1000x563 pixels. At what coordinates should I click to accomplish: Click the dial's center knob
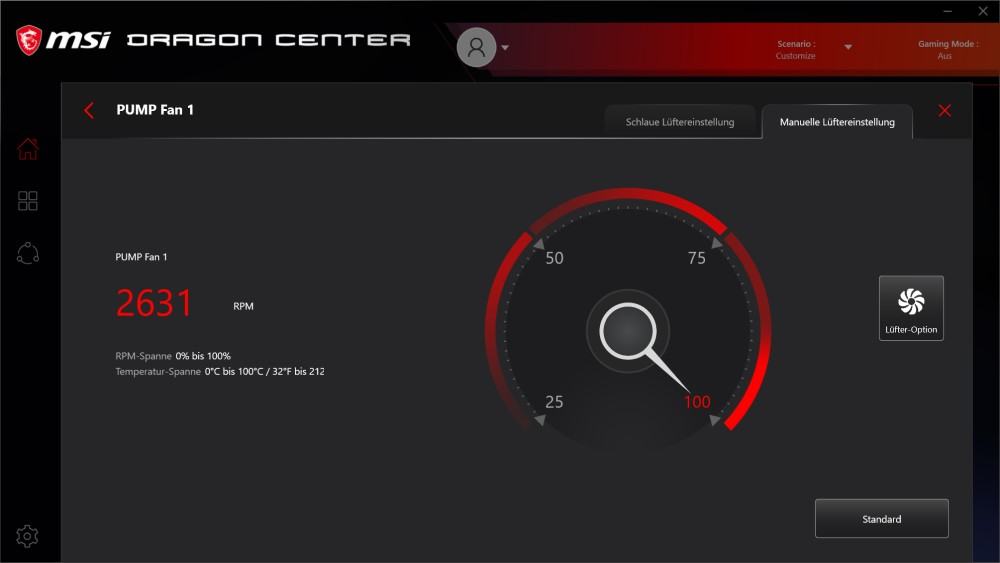[x=628, y=331]
